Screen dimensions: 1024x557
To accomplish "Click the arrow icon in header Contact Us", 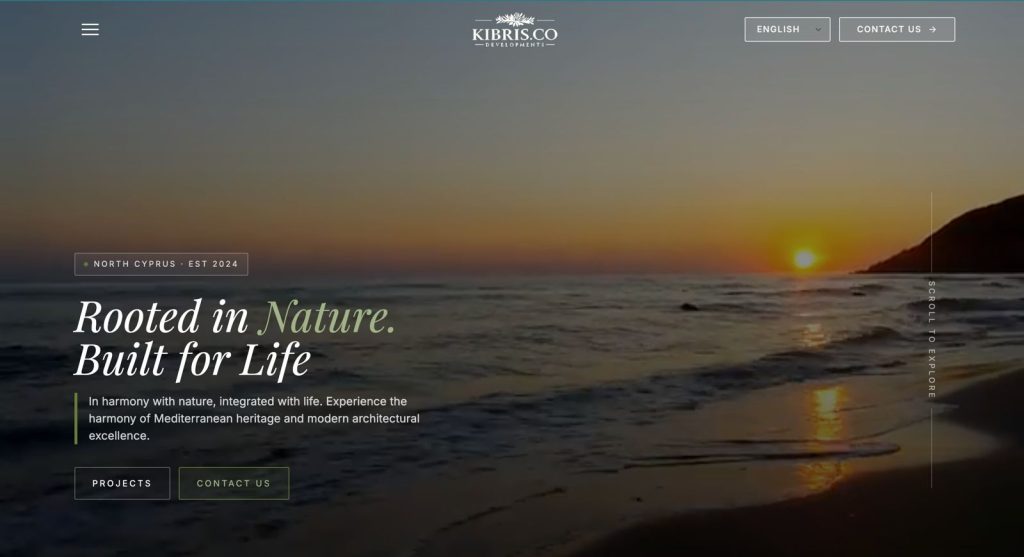I will 933,29.
